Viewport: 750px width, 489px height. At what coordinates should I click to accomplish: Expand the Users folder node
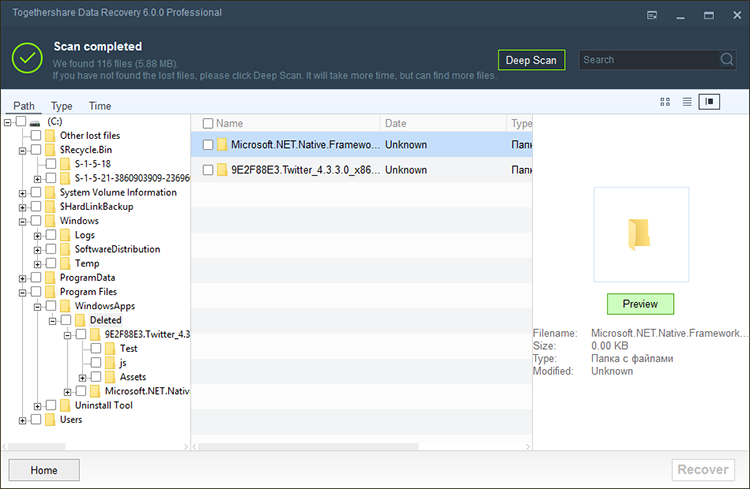click(x=22, y=421)
